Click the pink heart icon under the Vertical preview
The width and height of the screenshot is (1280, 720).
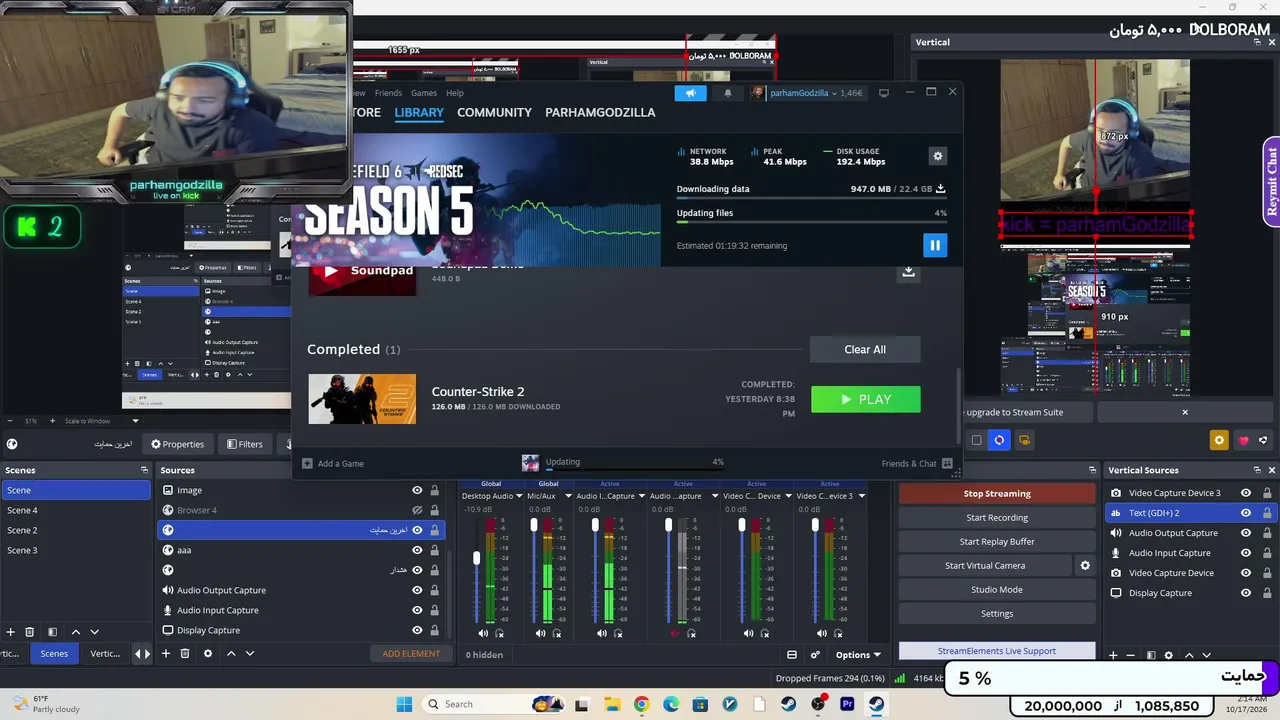(1244, 440)
